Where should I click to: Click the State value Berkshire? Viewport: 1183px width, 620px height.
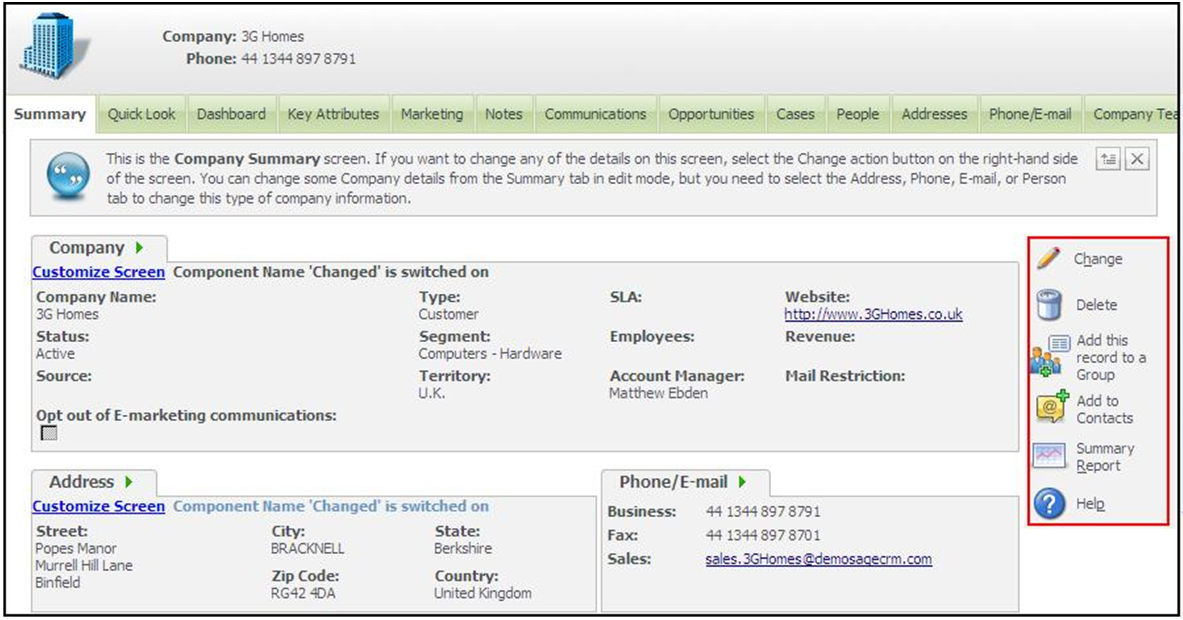click(463, 548)
